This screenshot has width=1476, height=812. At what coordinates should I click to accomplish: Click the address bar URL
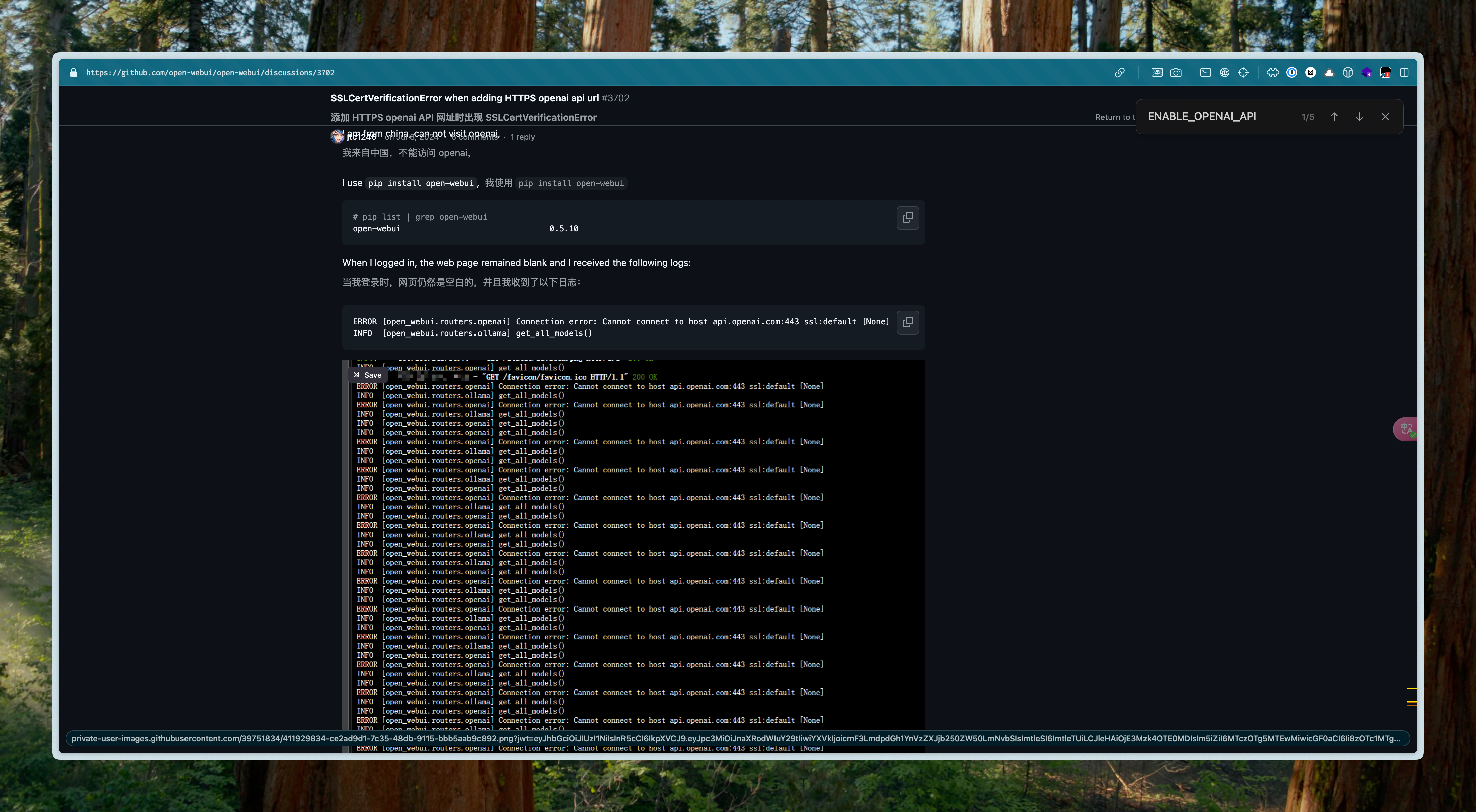pos(210,73)
